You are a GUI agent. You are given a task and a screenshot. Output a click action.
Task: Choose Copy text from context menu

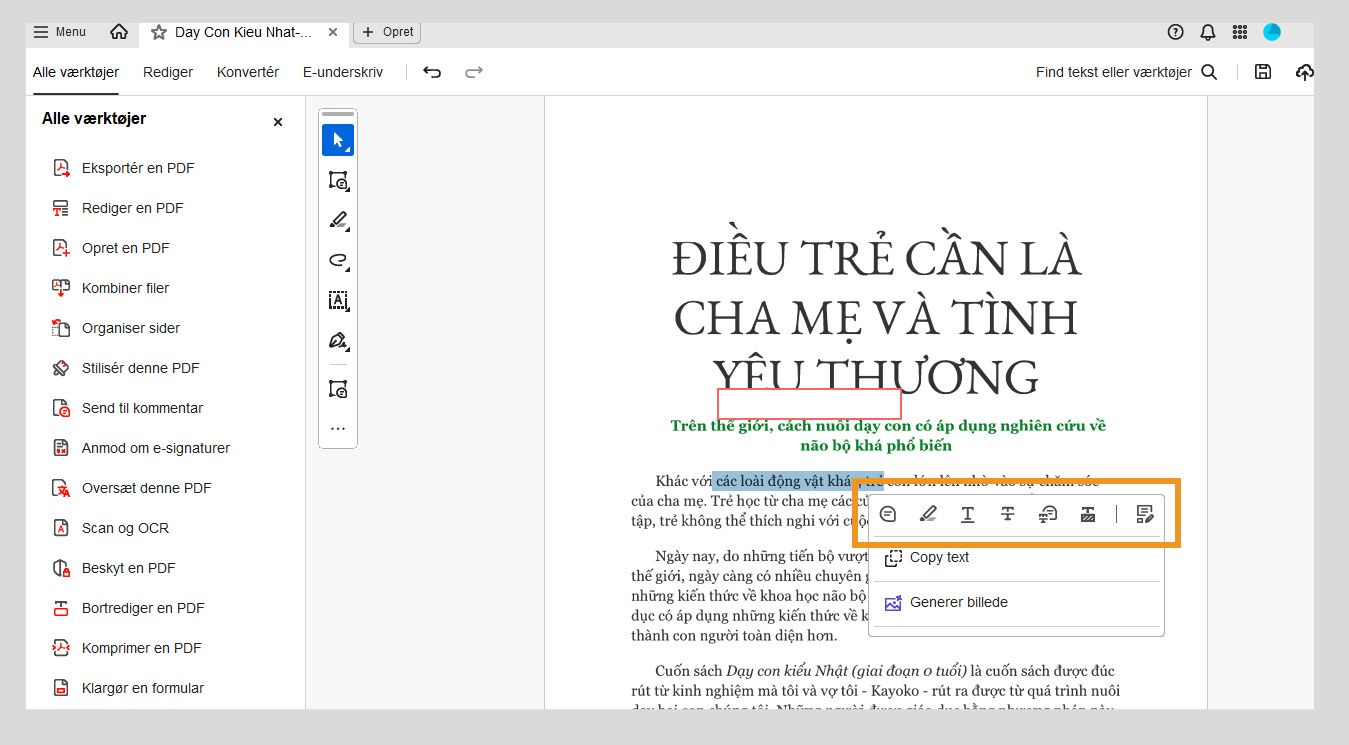(939, 558)
